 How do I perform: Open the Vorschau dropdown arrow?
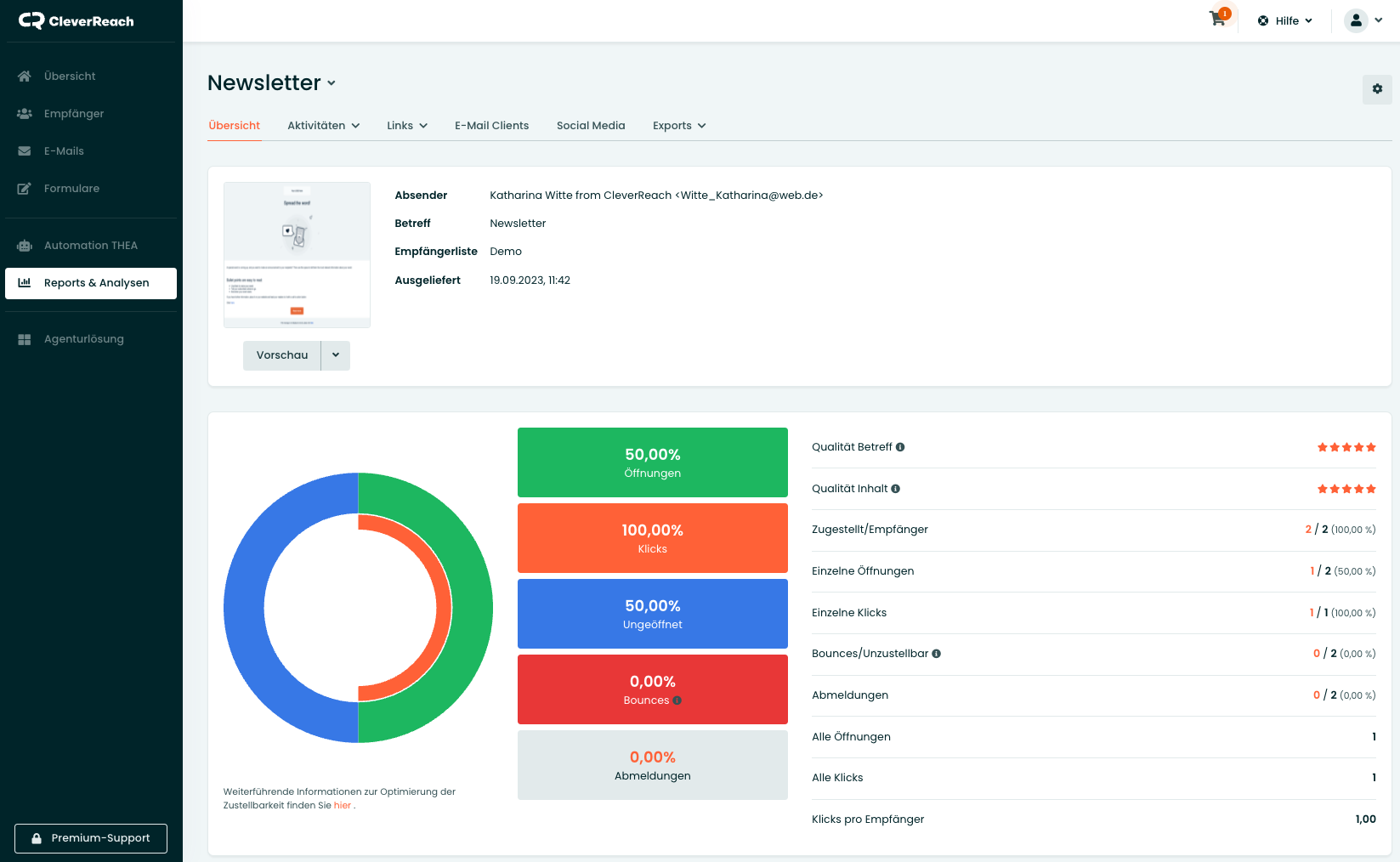point(336,355)
